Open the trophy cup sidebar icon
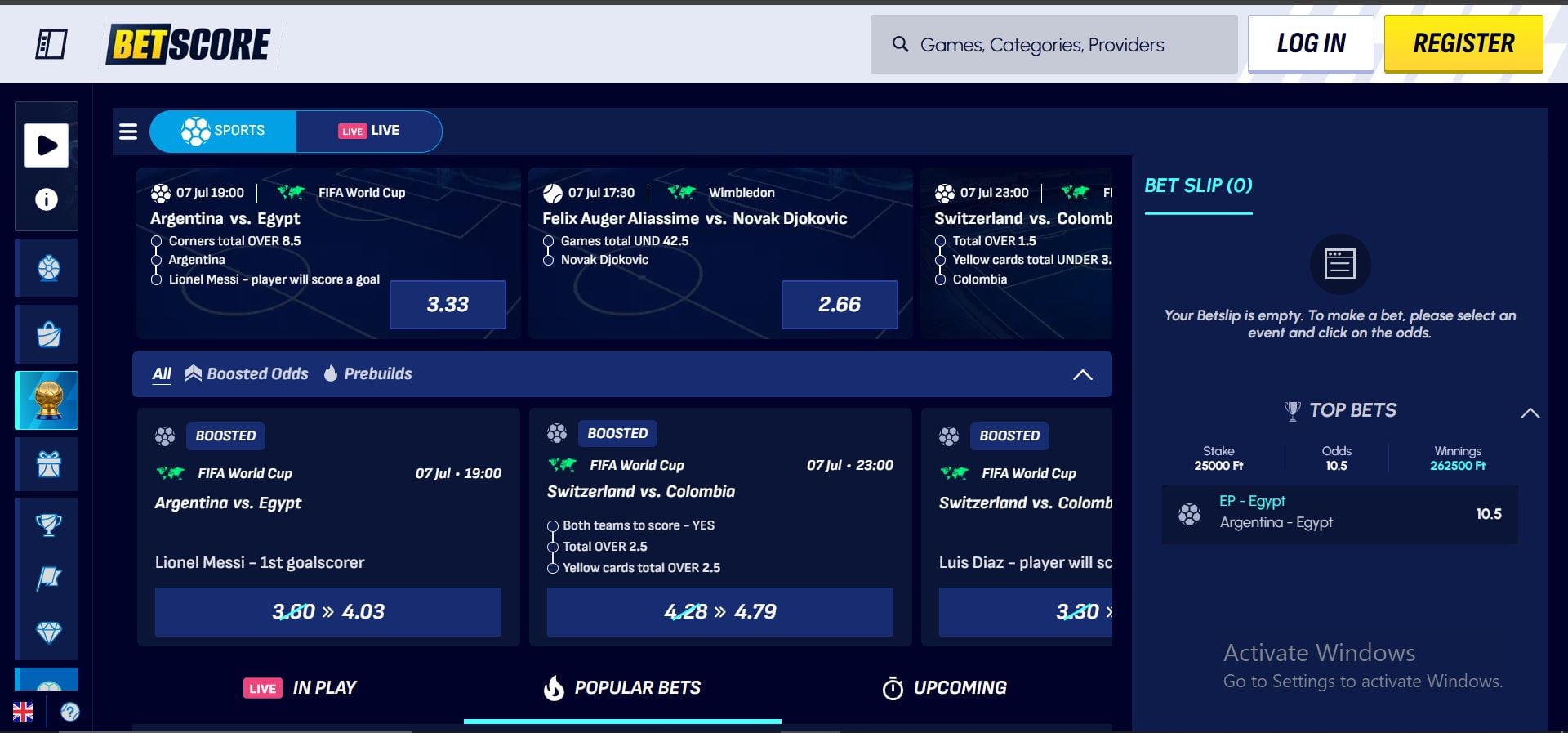 pos(48,524)
